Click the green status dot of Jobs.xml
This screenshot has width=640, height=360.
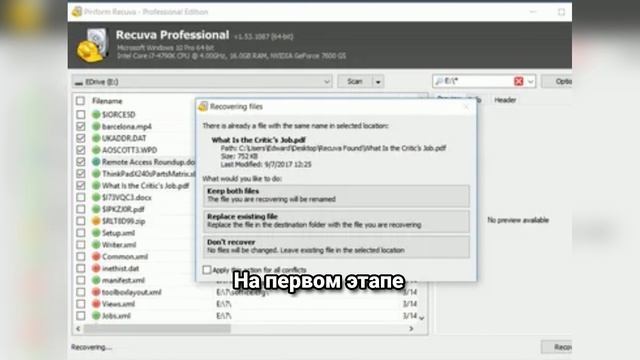[96, 316]
